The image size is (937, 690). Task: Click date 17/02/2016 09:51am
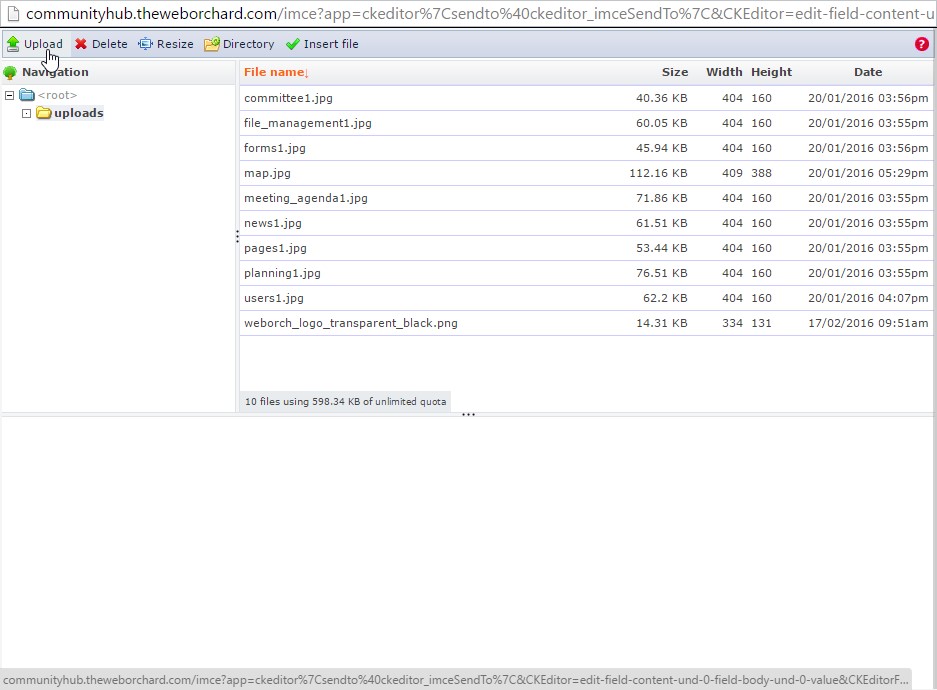pyautogui.click(x=868, y=324)
